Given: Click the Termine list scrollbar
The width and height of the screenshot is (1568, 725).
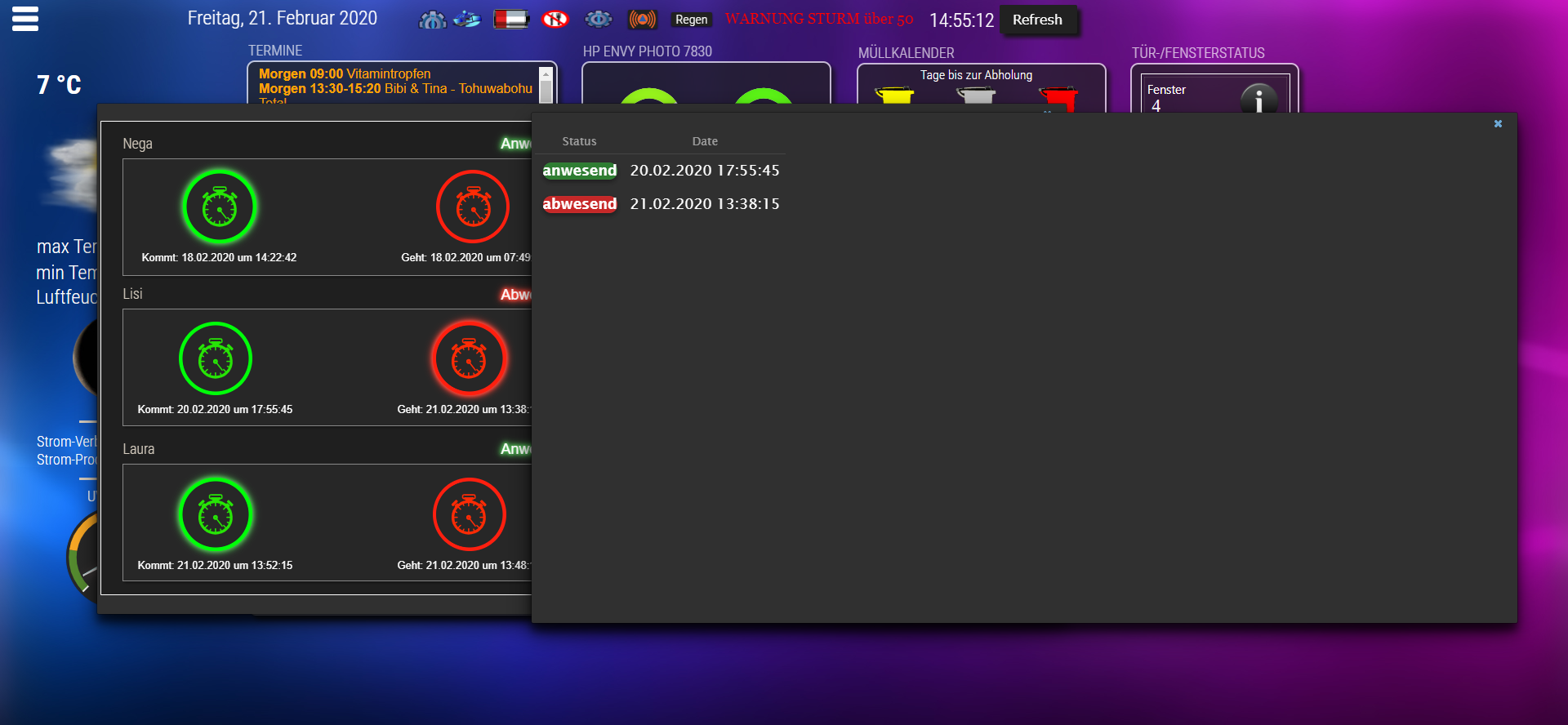Looking at the screenshot, I should click(546, 84).
